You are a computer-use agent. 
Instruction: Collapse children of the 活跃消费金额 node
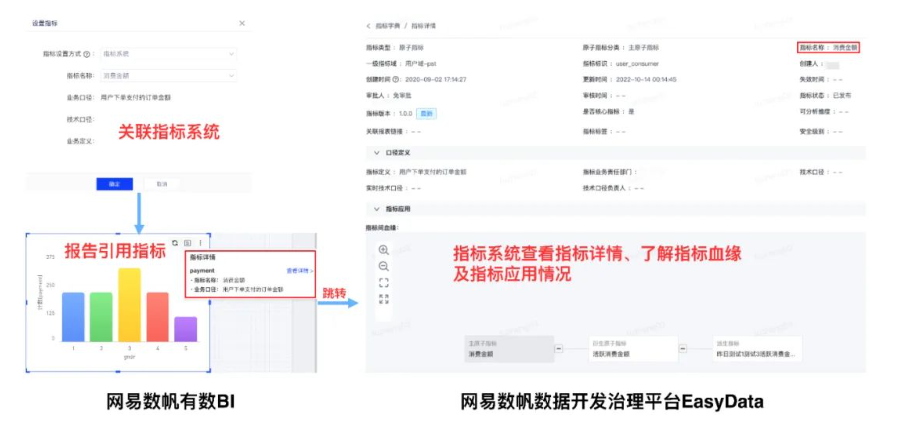coord(683,349)
